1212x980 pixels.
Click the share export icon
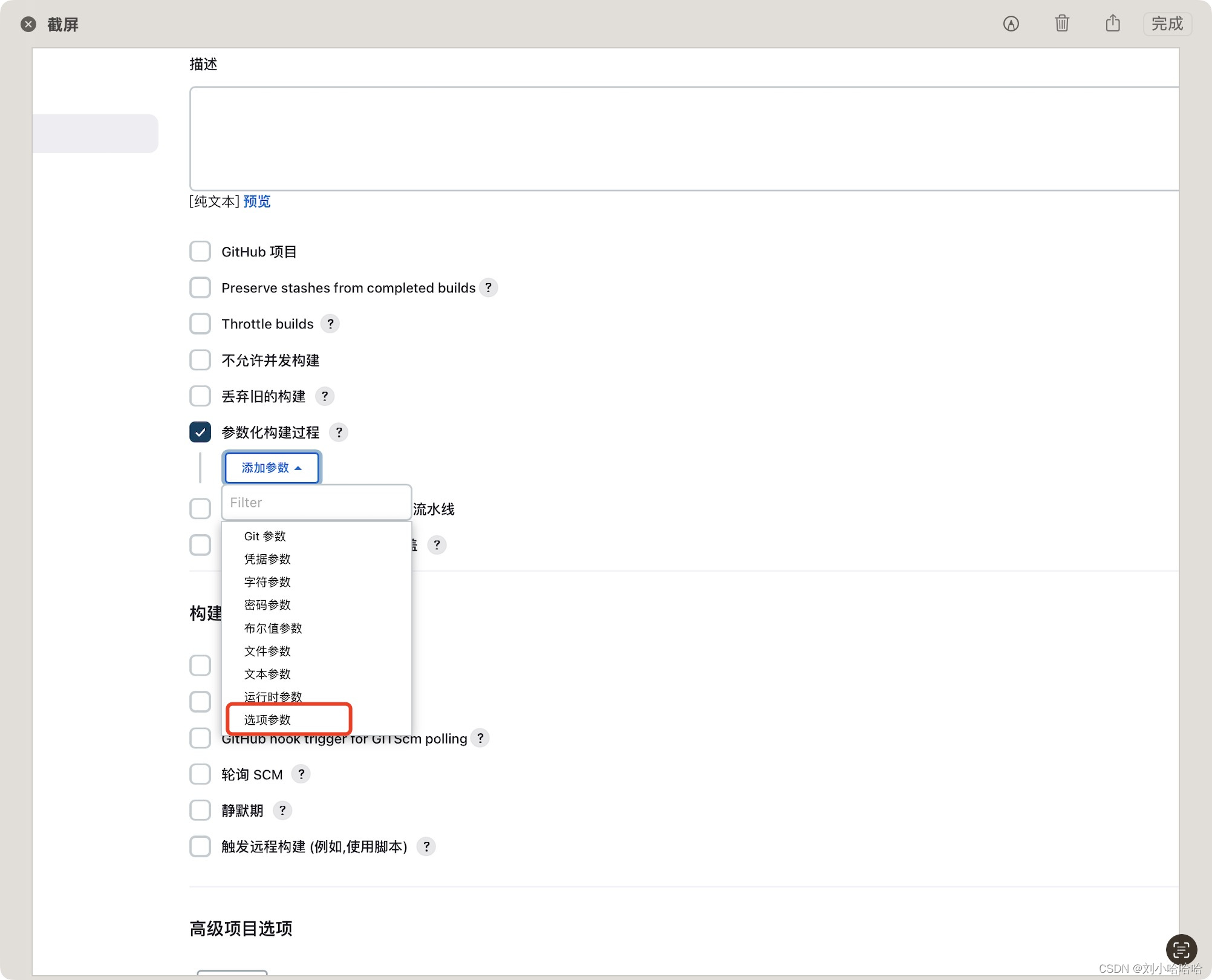(1112, 24)
